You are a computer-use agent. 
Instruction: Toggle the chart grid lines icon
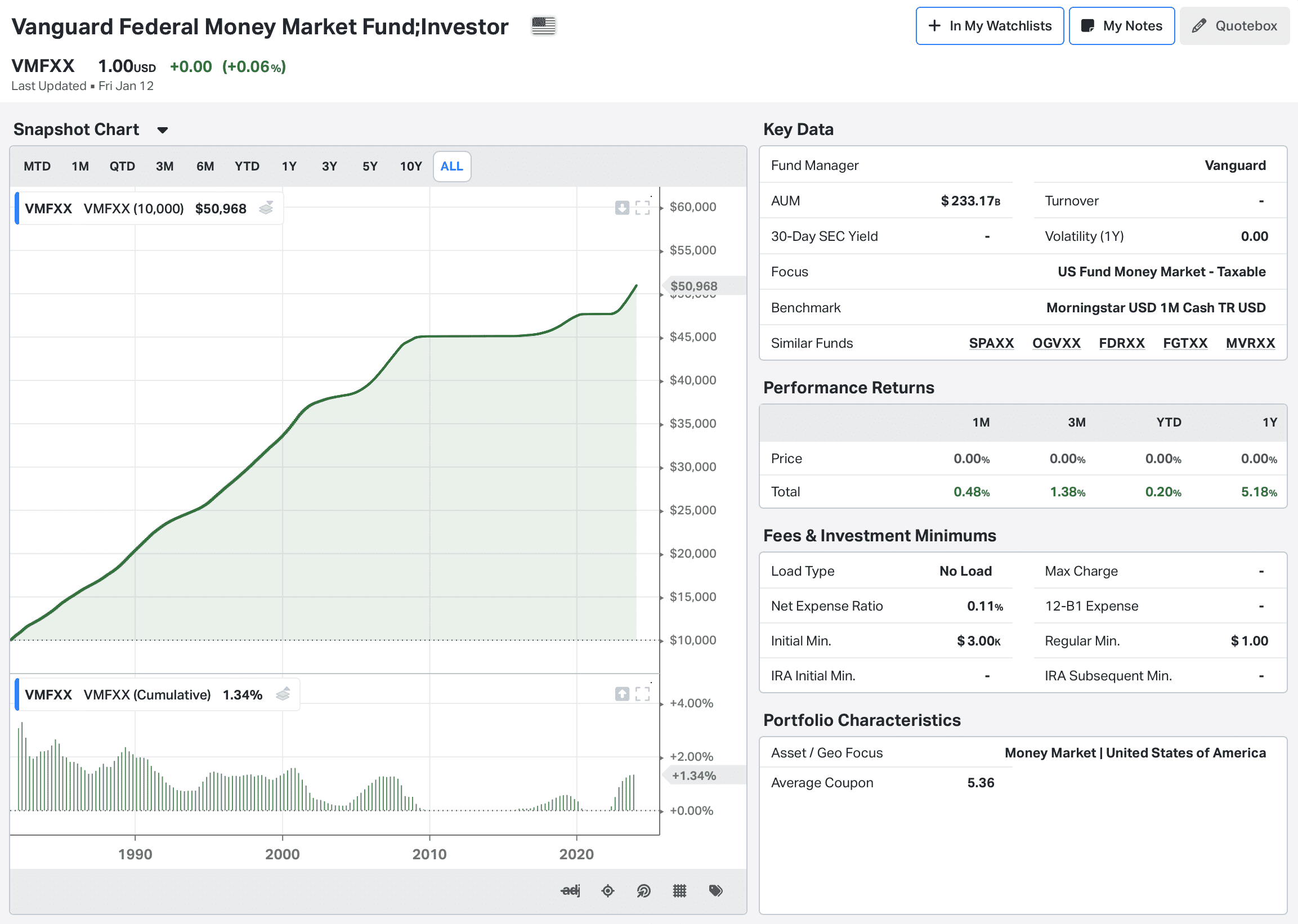click(679, 890)
